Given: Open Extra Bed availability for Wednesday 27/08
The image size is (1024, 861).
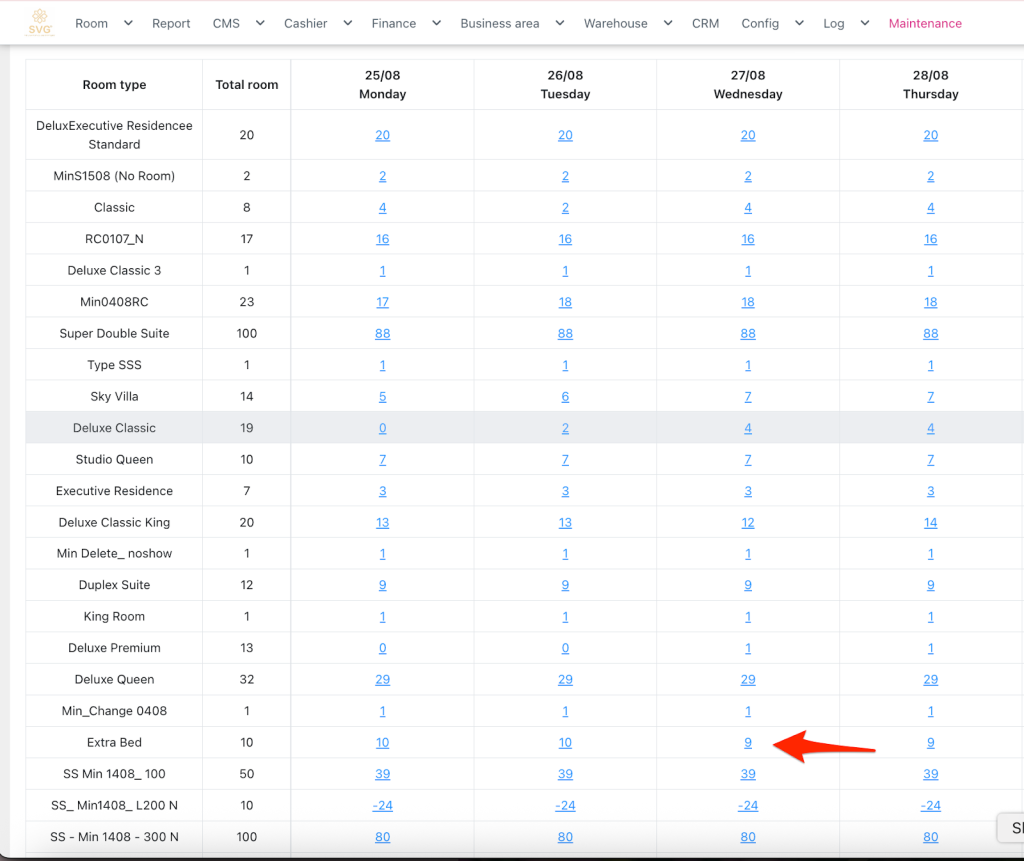Looking at the screenshot, I should (748, 743).
